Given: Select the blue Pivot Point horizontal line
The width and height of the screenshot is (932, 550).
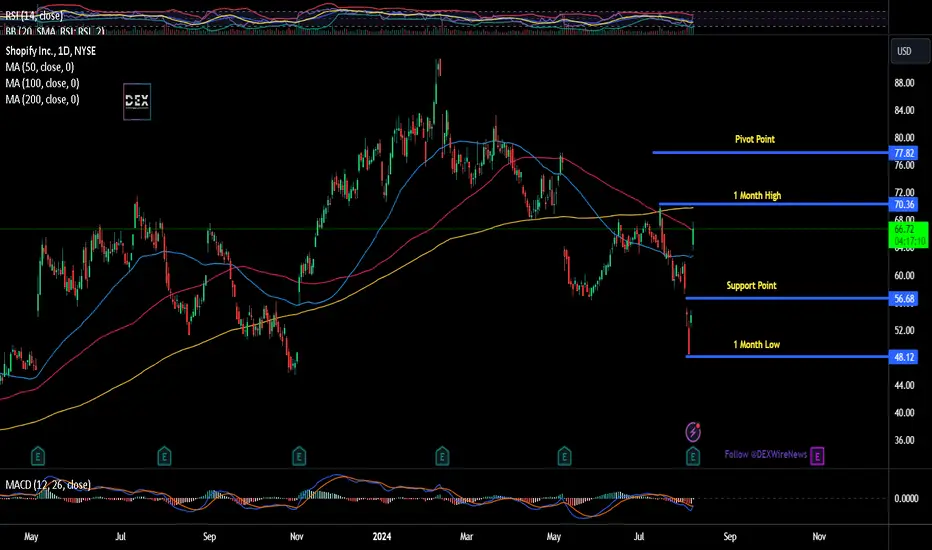Looking at the screenshot, I should tap(770, 153).
